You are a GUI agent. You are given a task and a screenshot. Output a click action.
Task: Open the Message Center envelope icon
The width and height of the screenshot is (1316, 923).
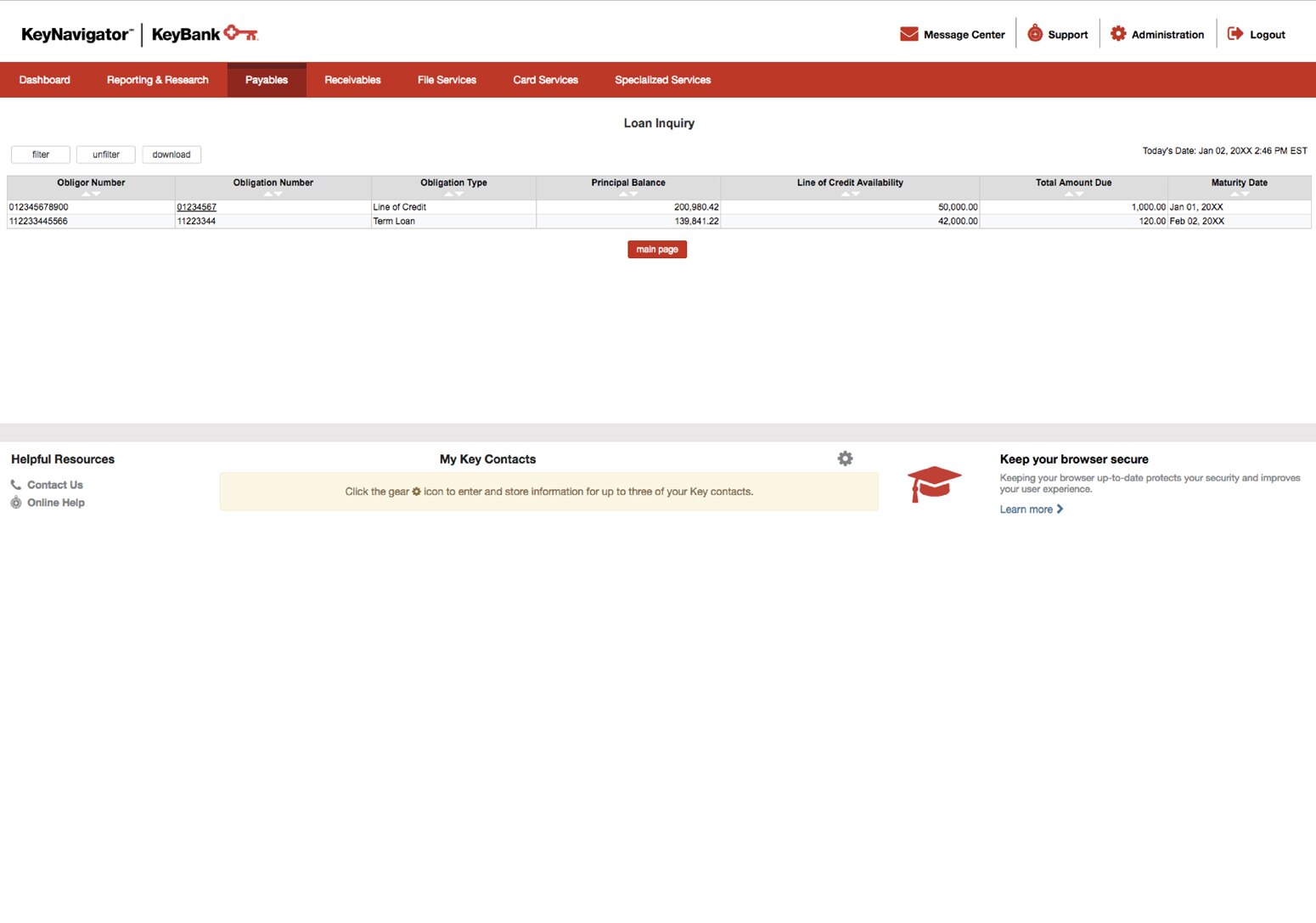click(908, 34)
